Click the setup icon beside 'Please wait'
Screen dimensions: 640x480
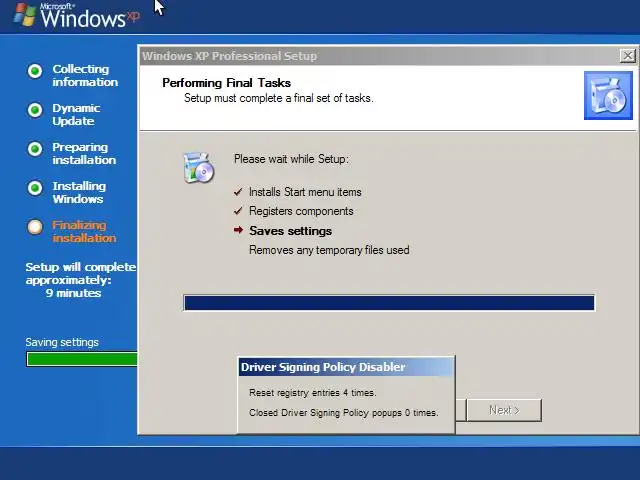coord(198,167)
